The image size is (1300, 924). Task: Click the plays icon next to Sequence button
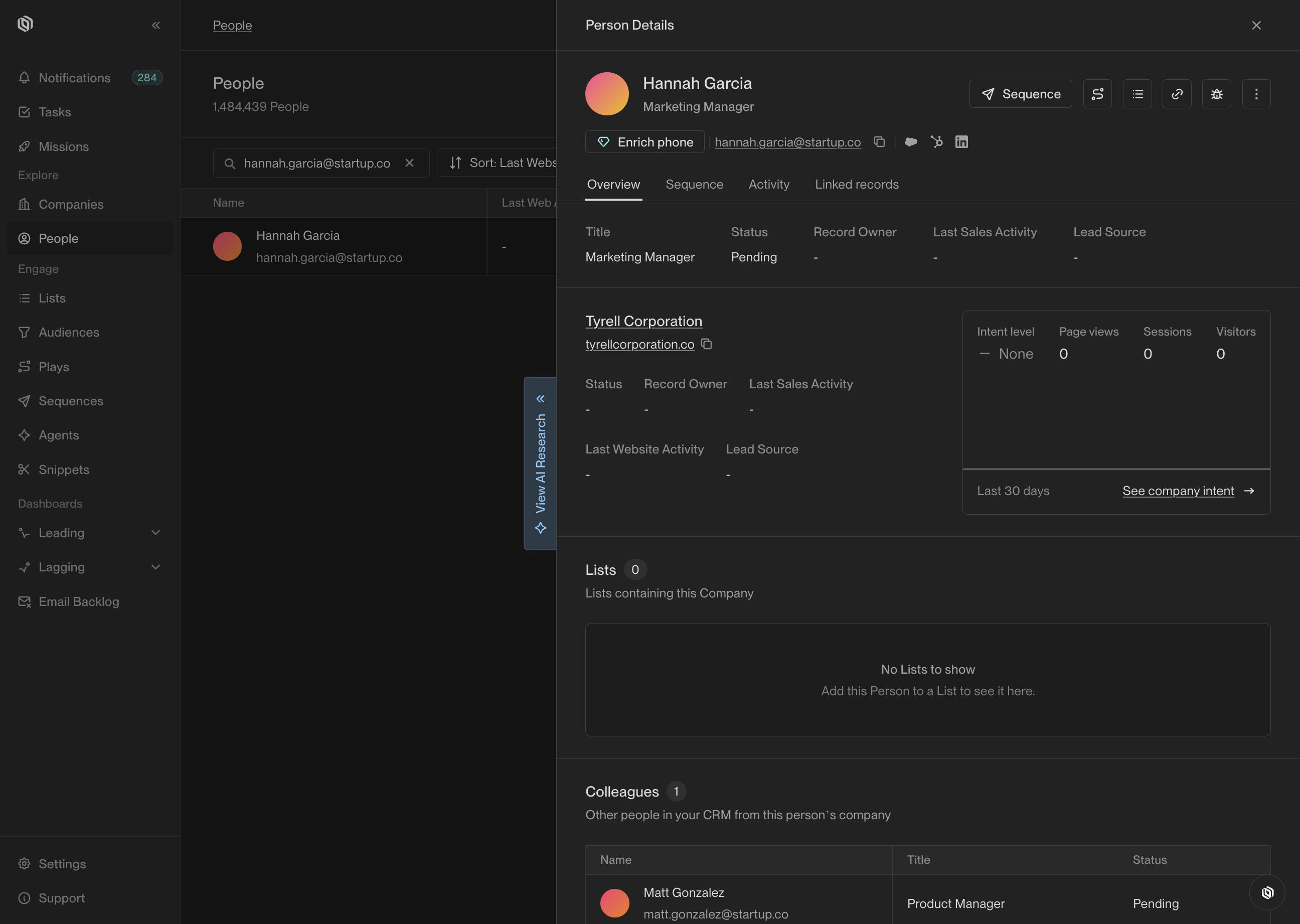[x=1097, y=94]
